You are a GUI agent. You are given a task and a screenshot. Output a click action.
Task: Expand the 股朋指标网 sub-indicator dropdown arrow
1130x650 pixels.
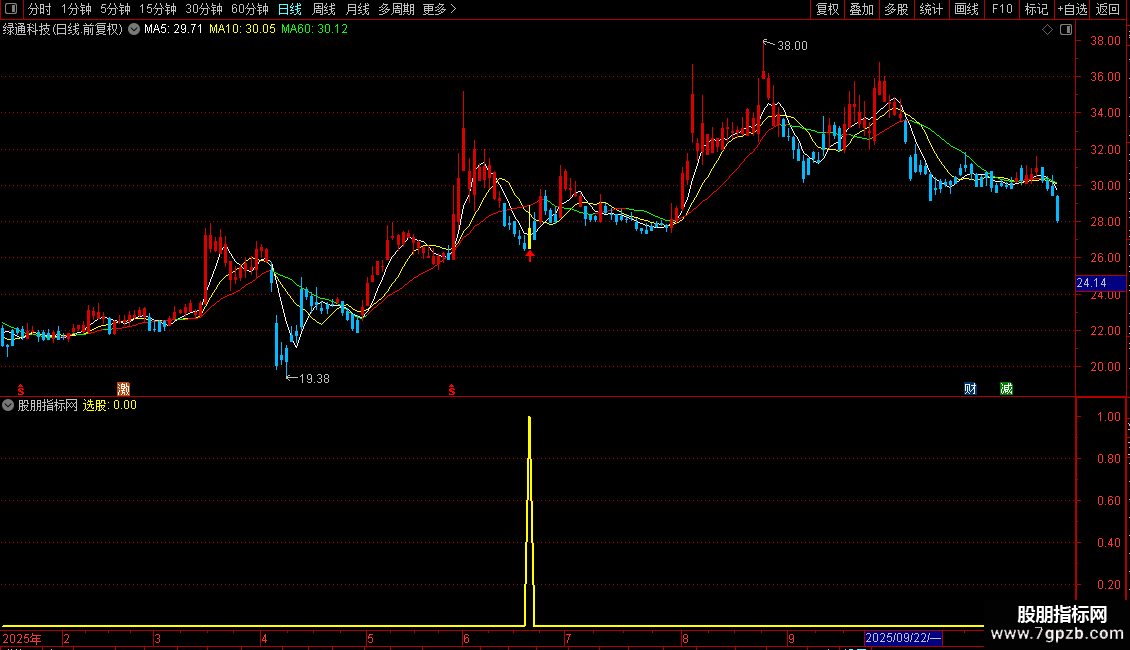(8, 405)
